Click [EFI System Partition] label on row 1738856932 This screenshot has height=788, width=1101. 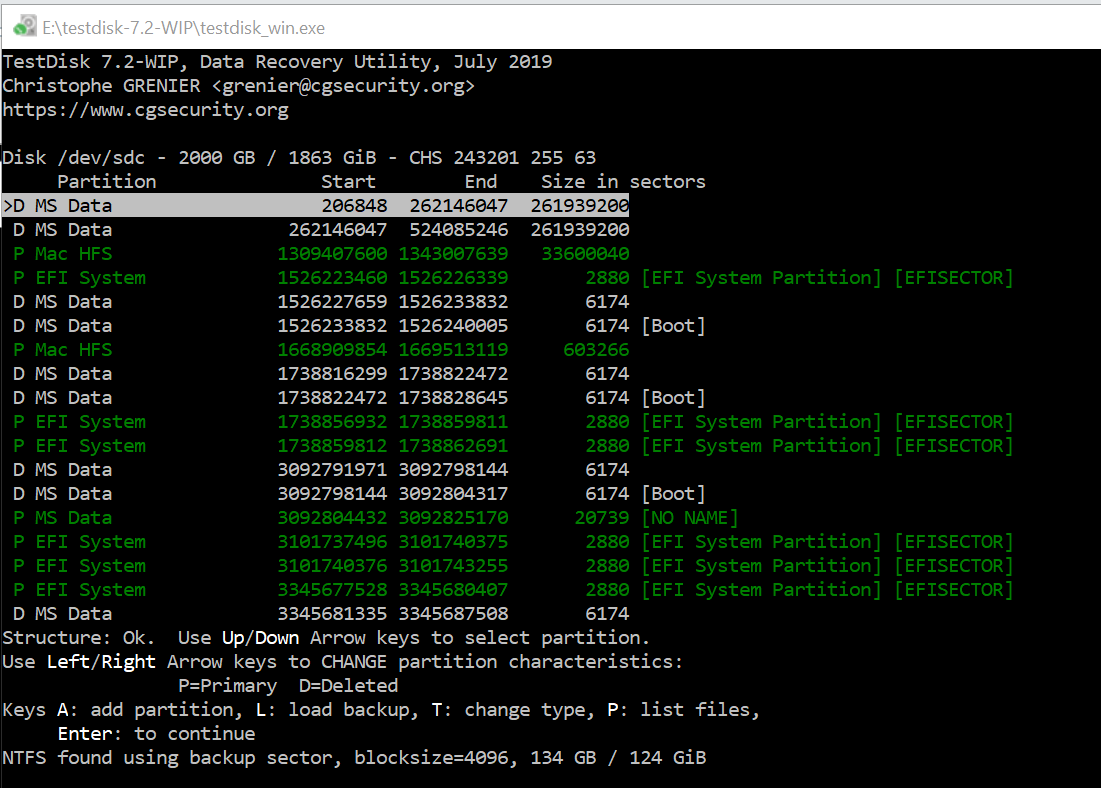[761, 421]
